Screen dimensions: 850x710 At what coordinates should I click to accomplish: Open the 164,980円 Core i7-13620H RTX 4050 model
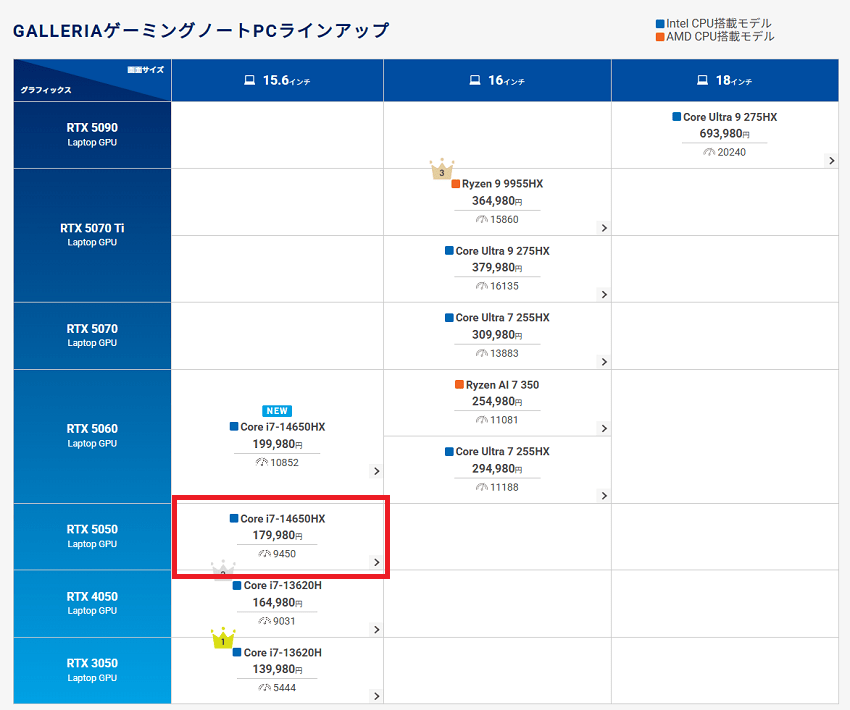pyautogui.click(x=277, y=602)
